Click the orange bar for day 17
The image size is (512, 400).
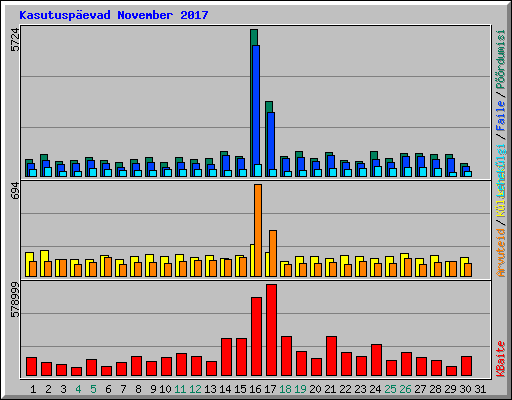[273, 253]
